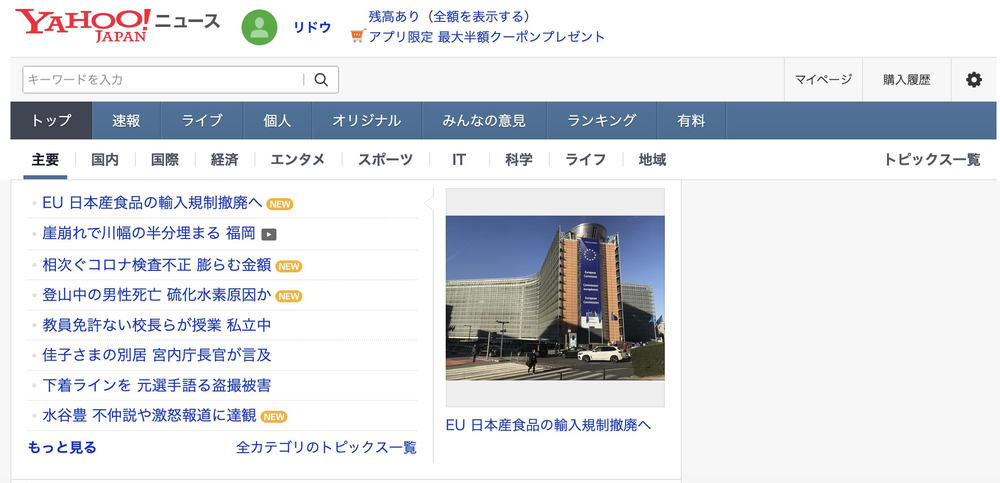
Task: Select the スポーツ category
Action: coord(385,160)
